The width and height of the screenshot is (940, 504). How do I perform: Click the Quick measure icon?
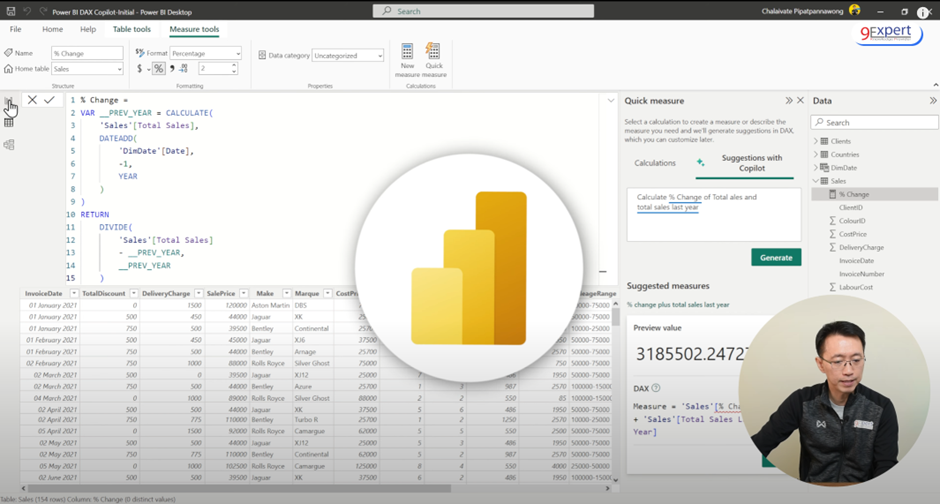tap(433, 52)
